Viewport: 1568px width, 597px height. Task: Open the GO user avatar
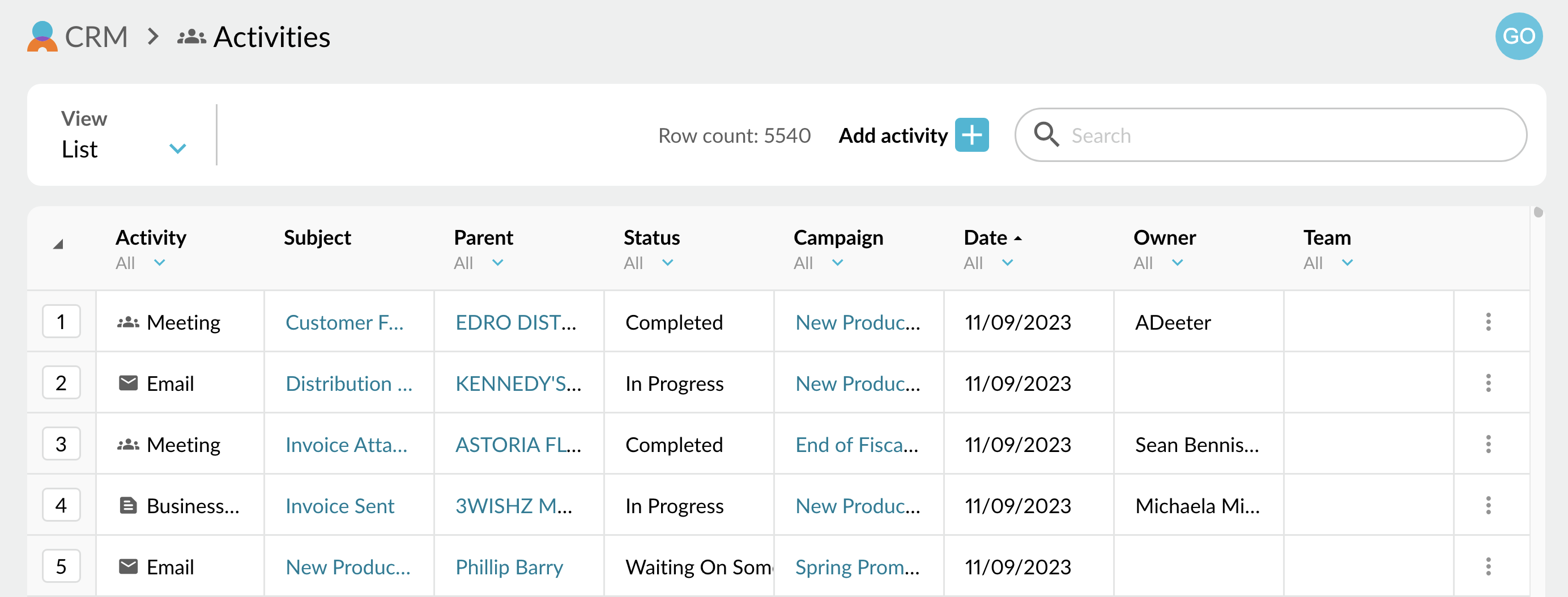coord(1518,36)
